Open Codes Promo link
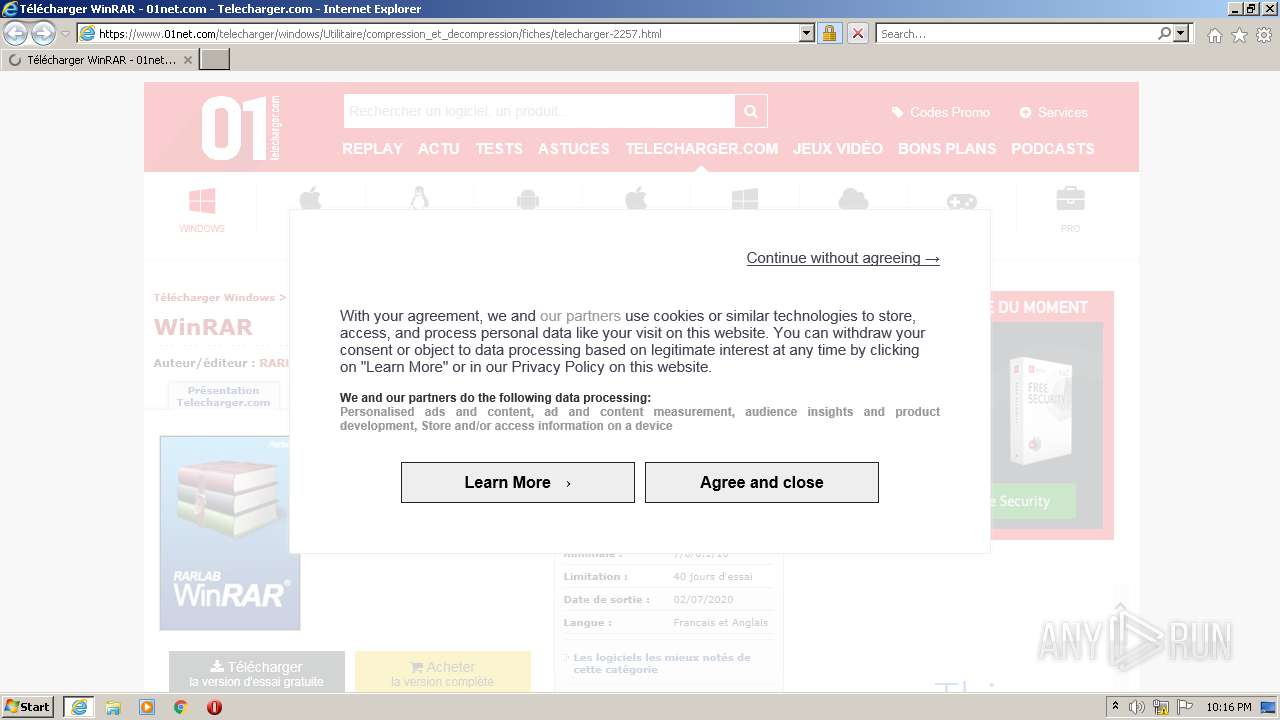 941,112
